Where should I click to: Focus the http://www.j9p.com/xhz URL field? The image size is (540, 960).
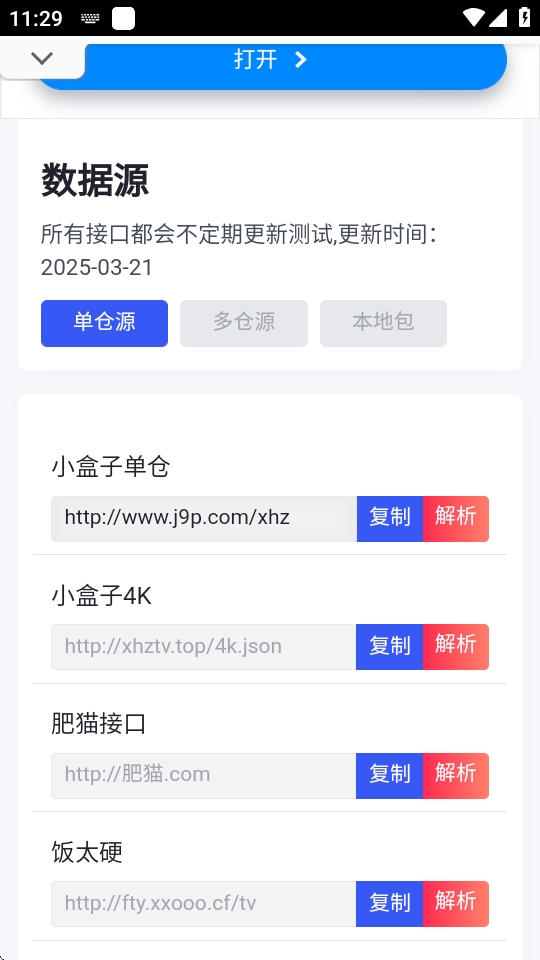coord(204,519)
